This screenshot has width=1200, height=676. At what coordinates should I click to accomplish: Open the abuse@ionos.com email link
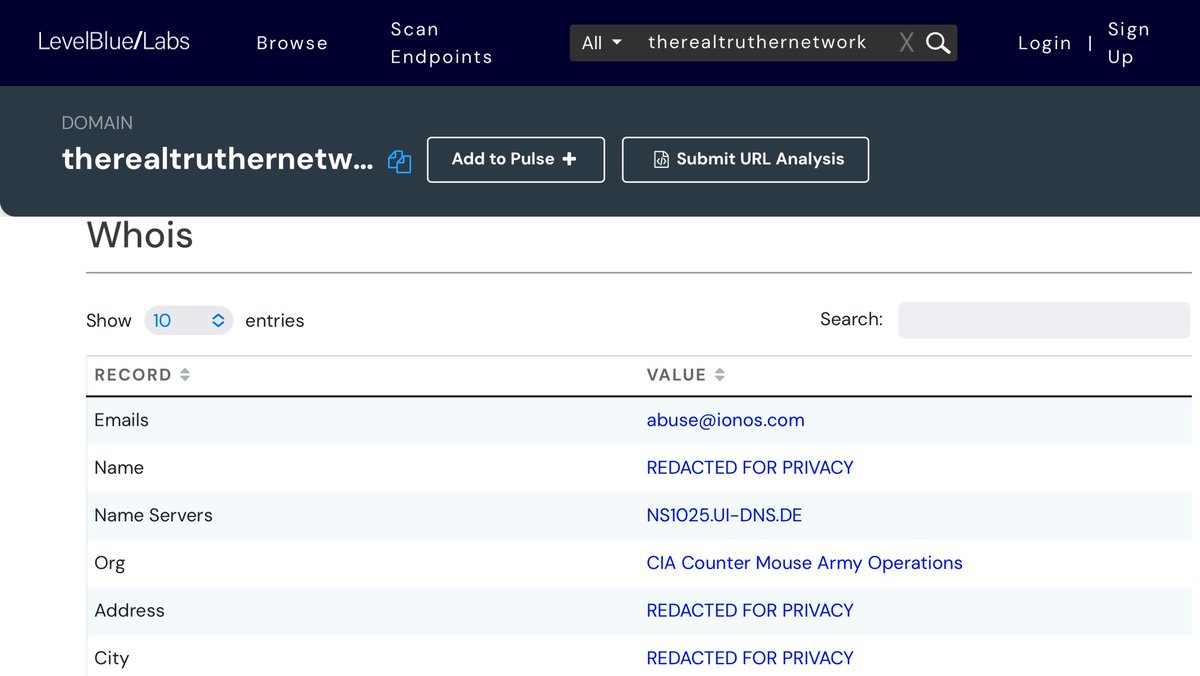pos(725,420)
